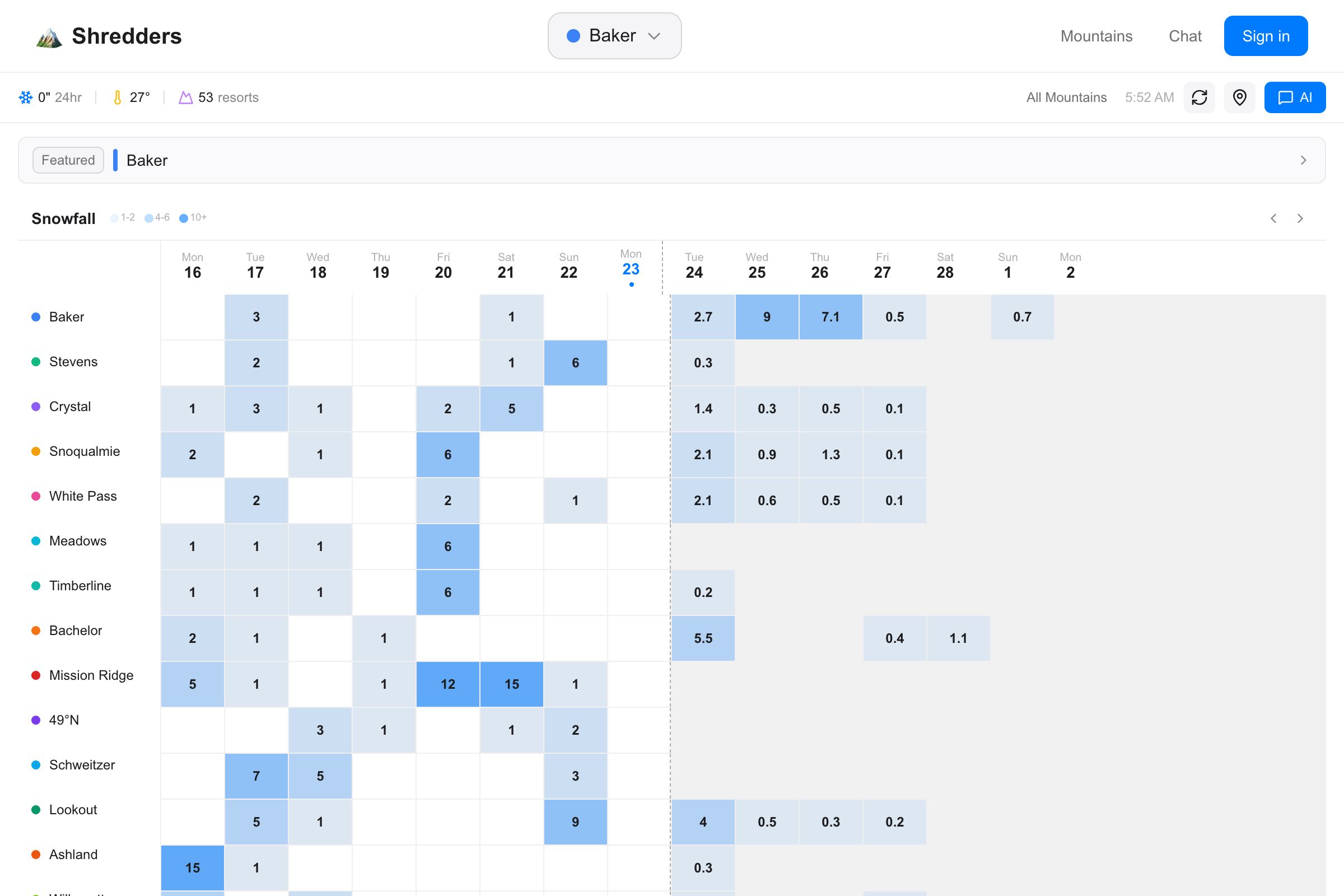Select the Stevens resort row label
Screen dimensions: 1344x896
coord(73,361)
